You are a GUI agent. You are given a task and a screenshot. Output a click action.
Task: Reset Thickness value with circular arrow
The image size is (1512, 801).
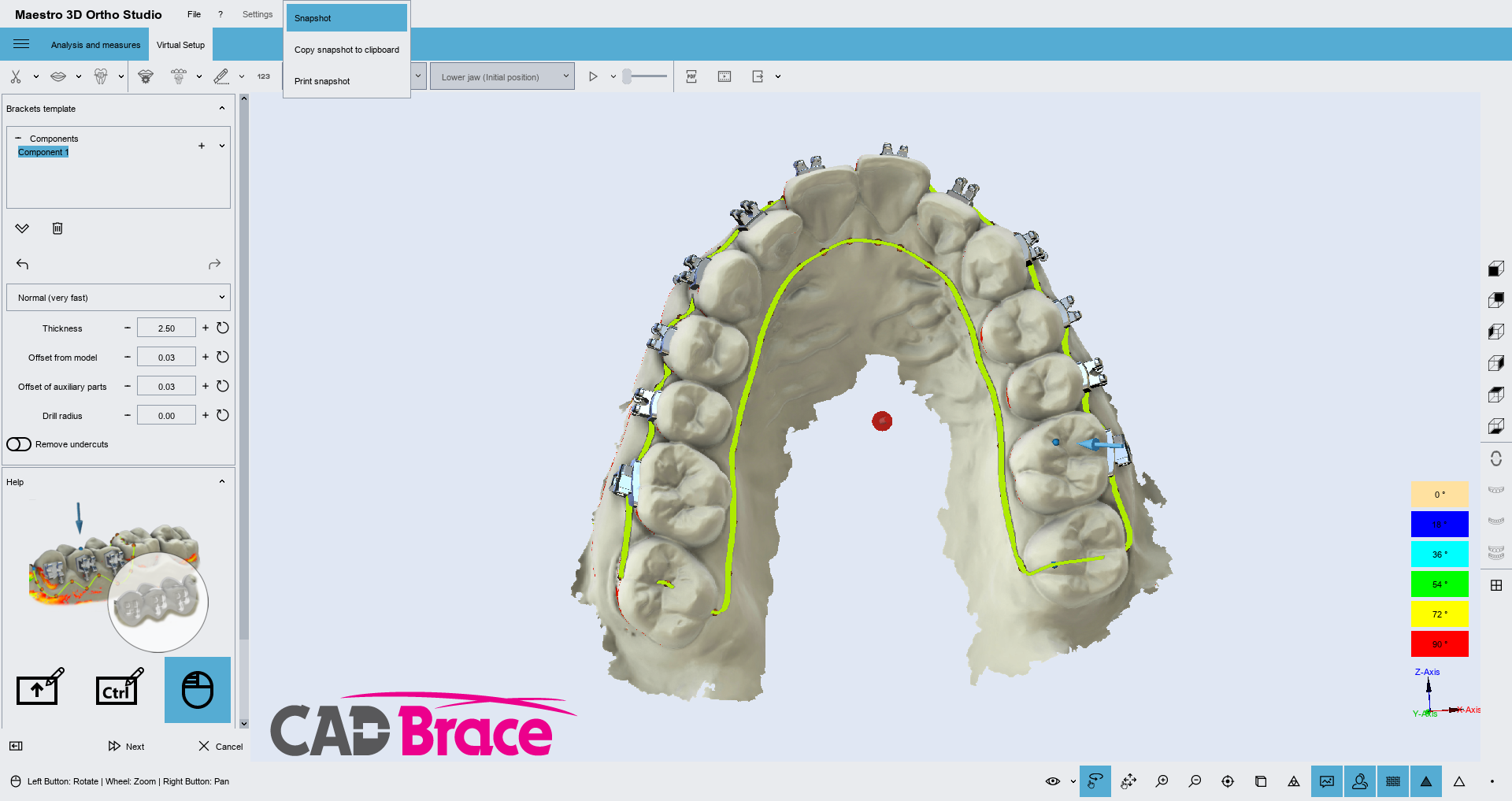pyautogui.click(x=223, y=328)
